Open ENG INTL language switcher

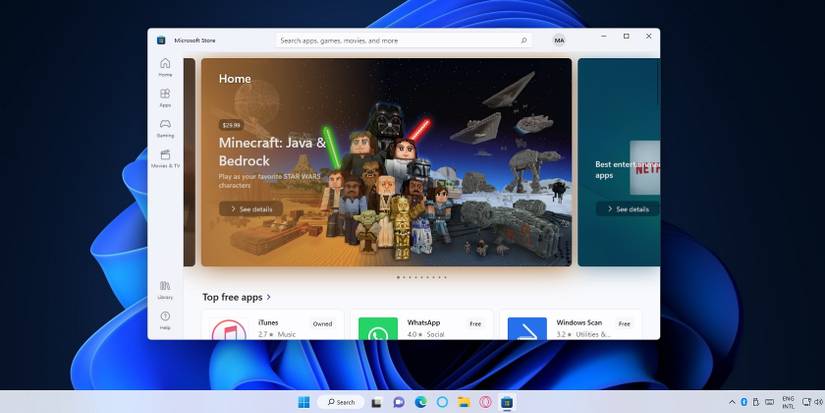788,402
